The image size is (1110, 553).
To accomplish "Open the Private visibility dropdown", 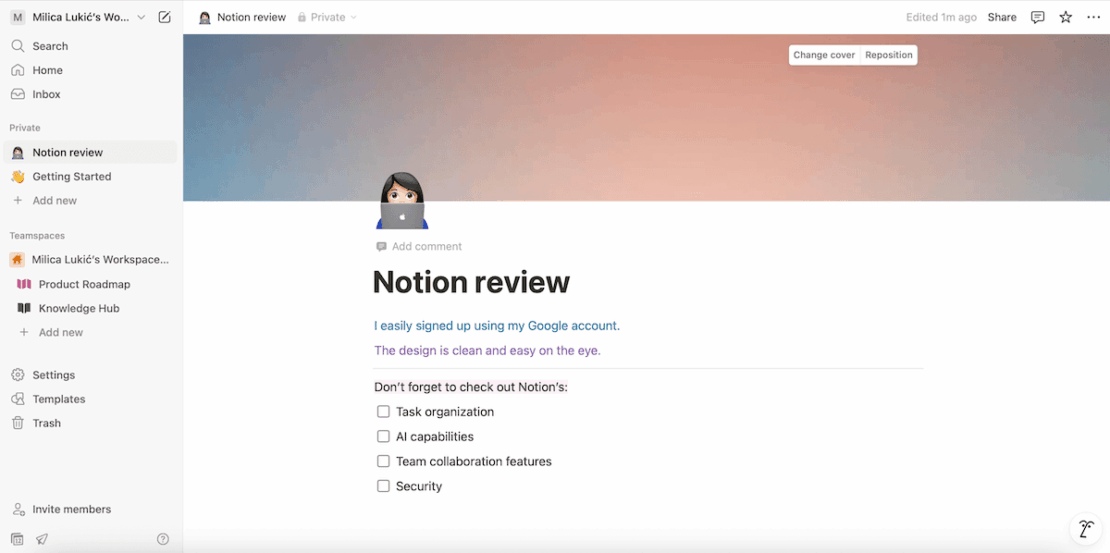I will pos(327,17).
